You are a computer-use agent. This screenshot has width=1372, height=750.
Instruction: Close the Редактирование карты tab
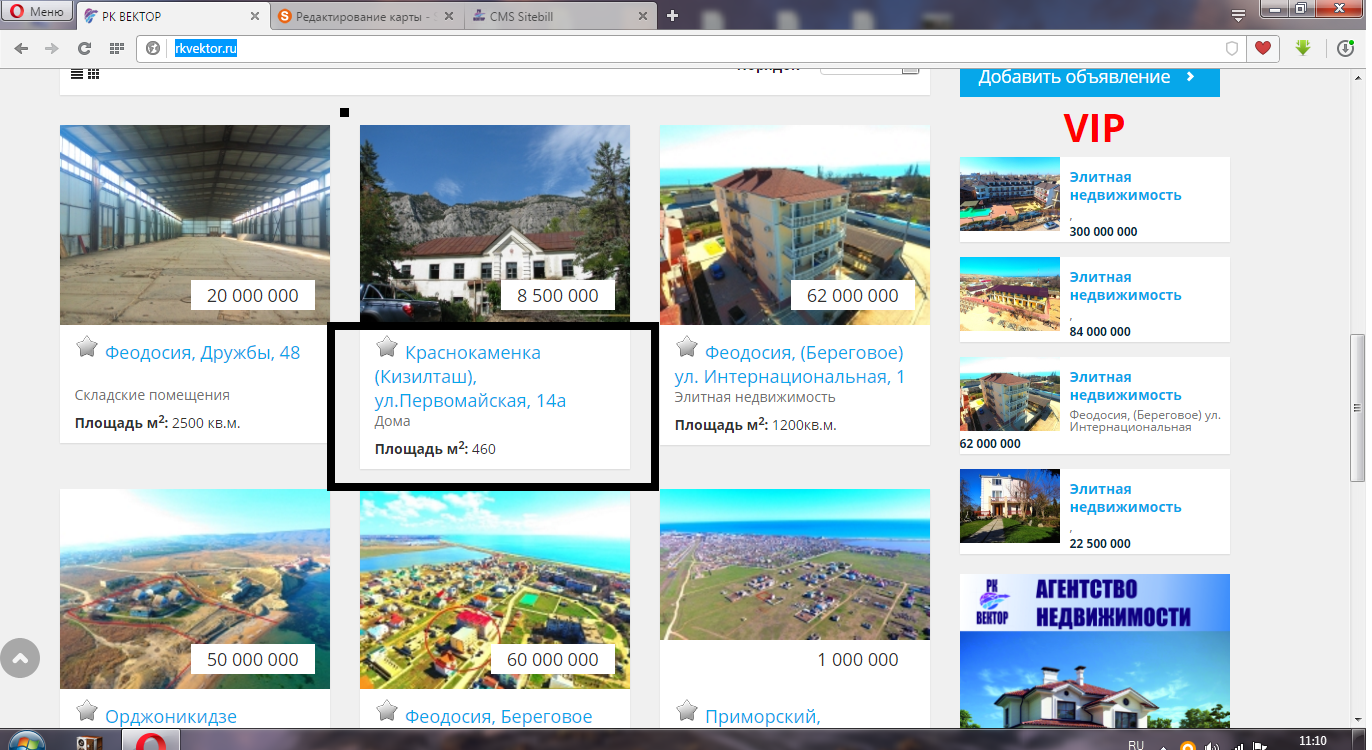pos(450,16)
